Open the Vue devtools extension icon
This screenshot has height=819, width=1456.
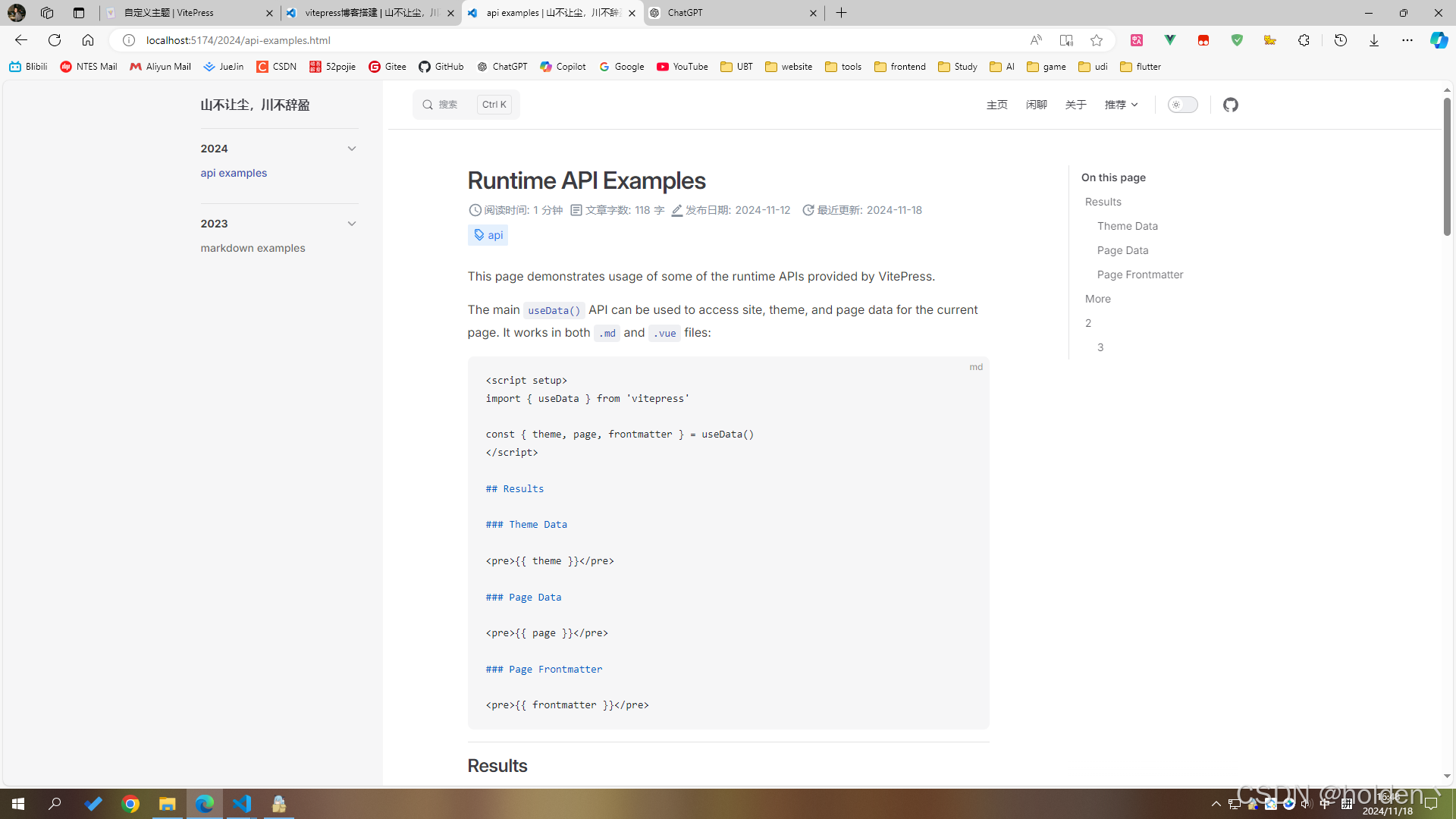point(1170,40)
